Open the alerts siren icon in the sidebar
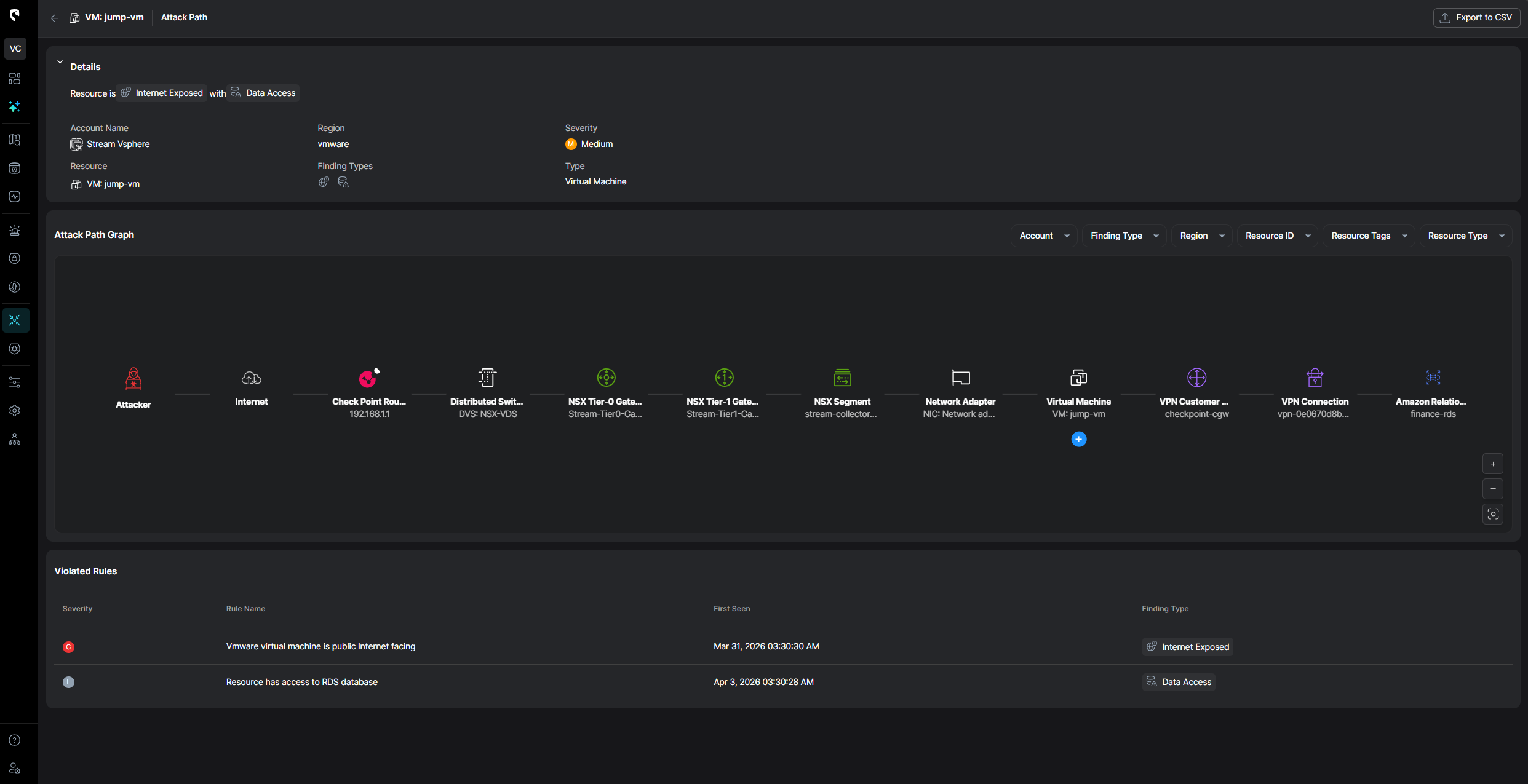Image resolution: width=1528 pixels, height=784 pixels. [14, 230]
